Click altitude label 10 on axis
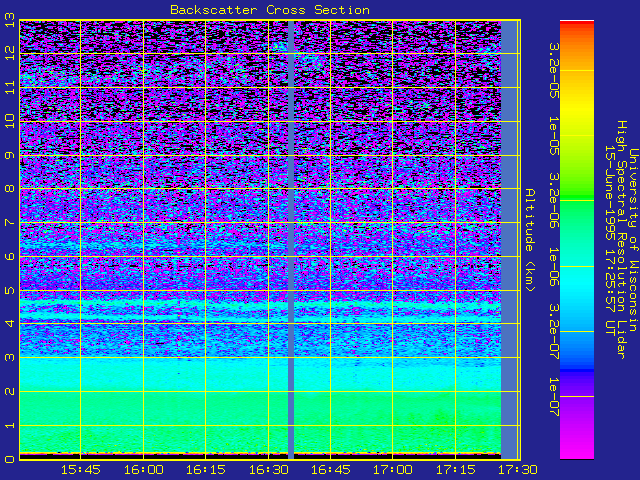640x480 pixels. pyautogui.click(x=10, y=121)
